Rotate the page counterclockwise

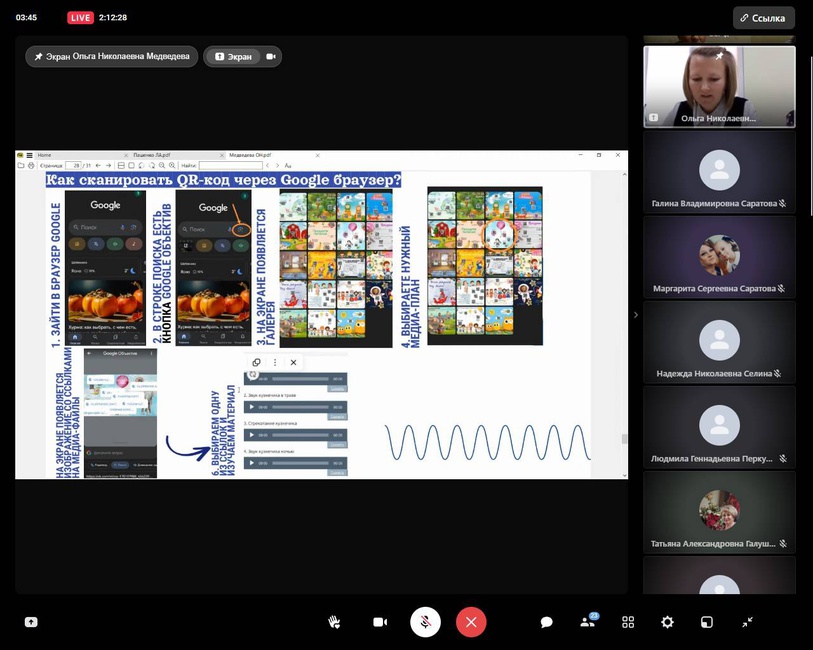point(142,165)
